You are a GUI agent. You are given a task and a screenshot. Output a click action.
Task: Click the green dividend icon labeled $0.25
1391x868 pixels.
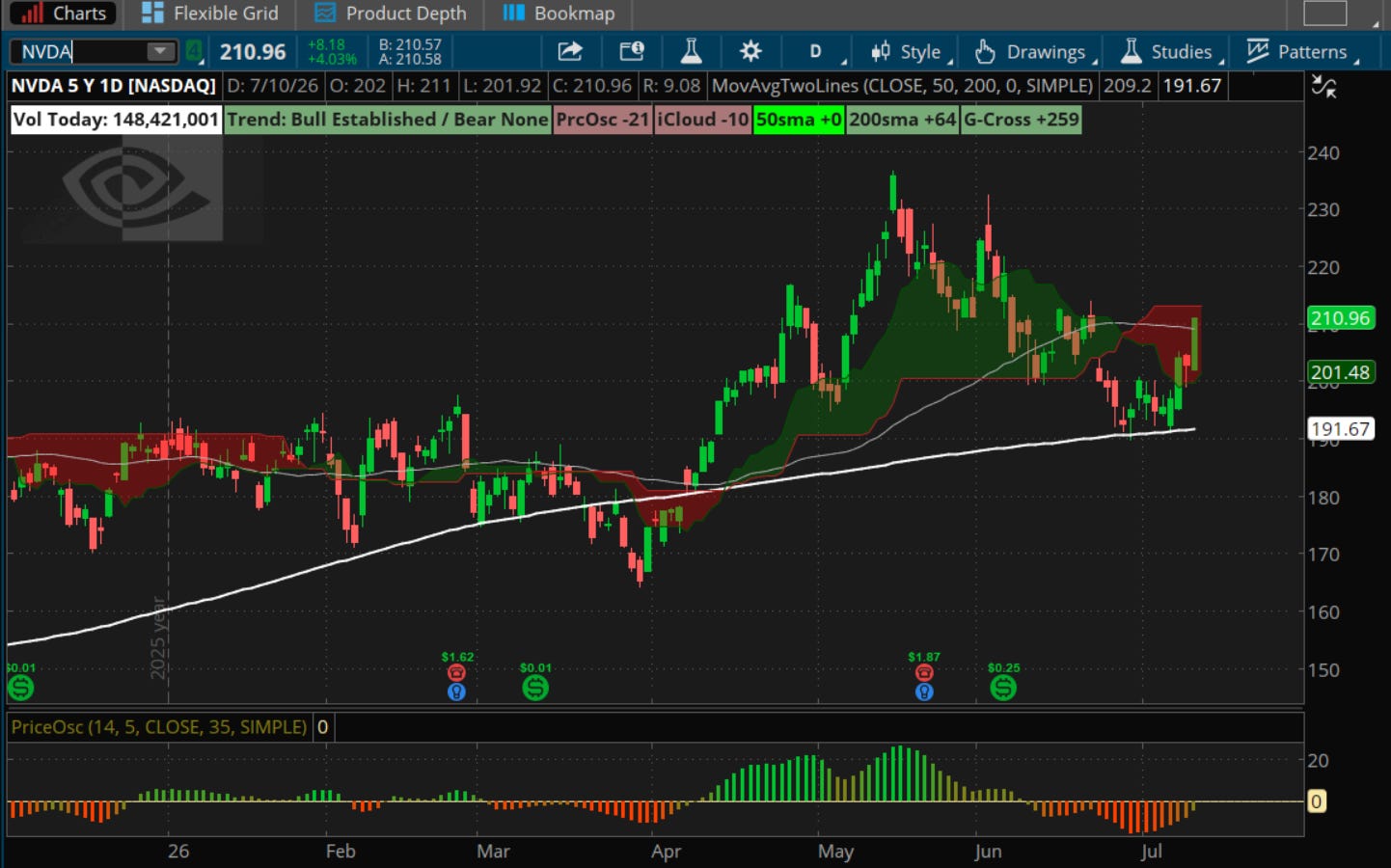point(1003,688)
